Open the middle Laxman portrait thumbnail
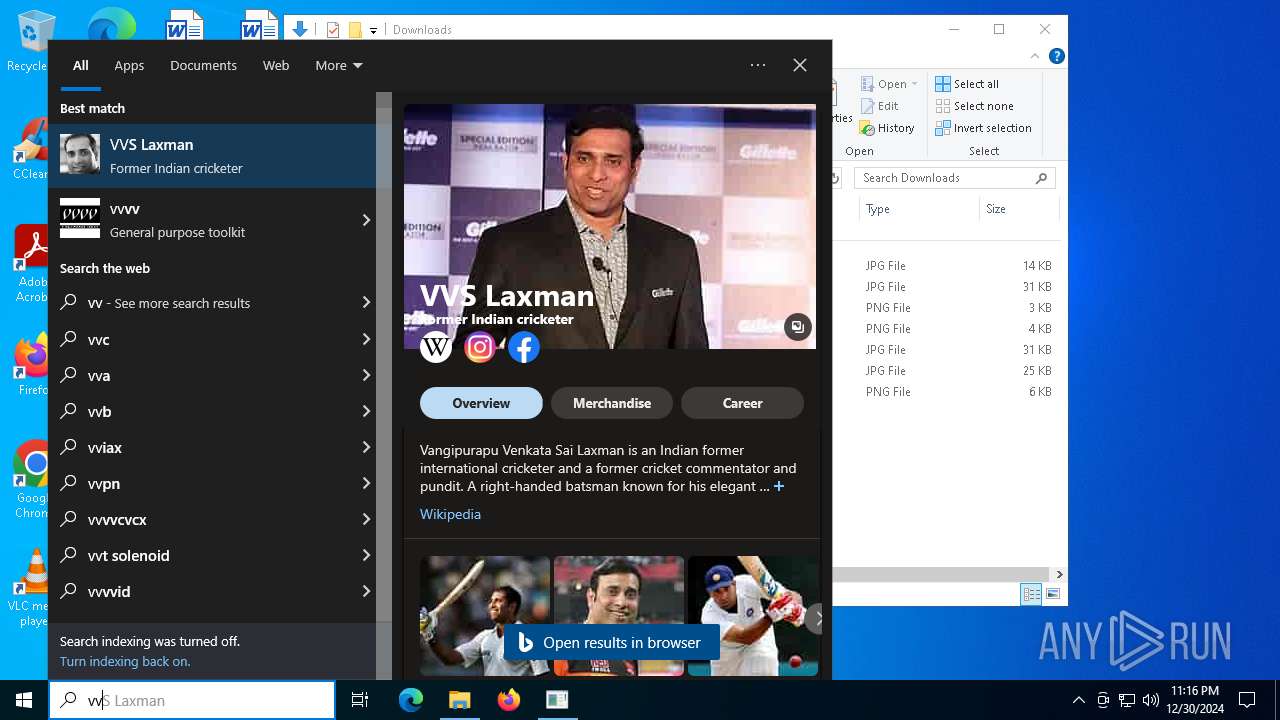This screenshot has width=1280, height=720. (619, 616)
